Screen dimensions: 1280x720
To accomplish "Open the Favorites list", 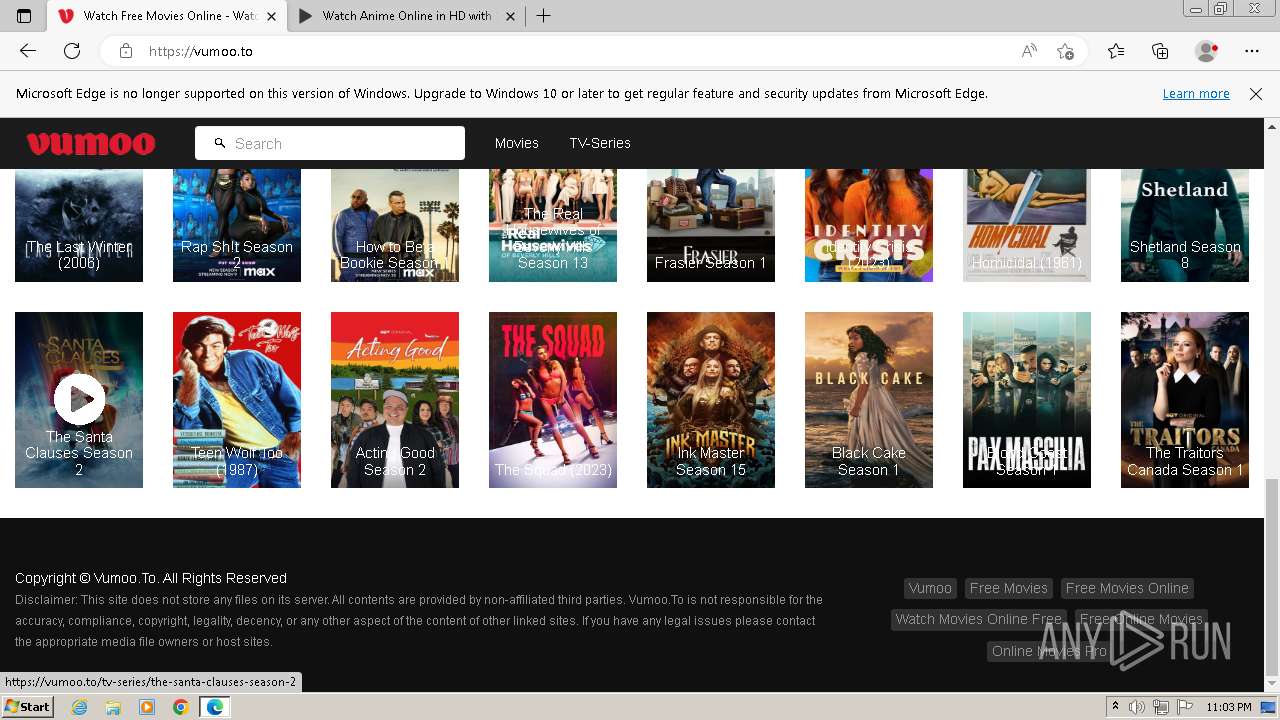I will click(x=1116, y=51).
